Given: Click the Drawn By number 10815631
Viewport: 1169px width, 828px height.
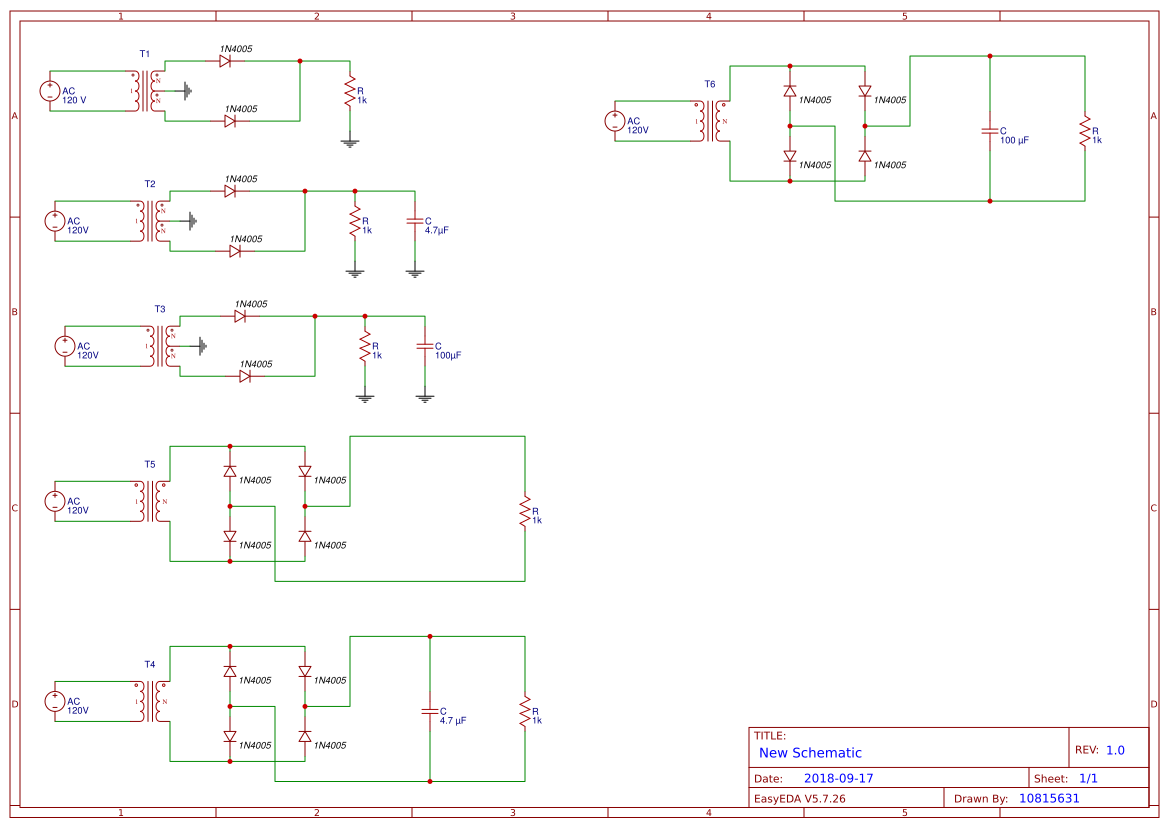Looking at the screenshot, I should click(x=1048, y=797).
